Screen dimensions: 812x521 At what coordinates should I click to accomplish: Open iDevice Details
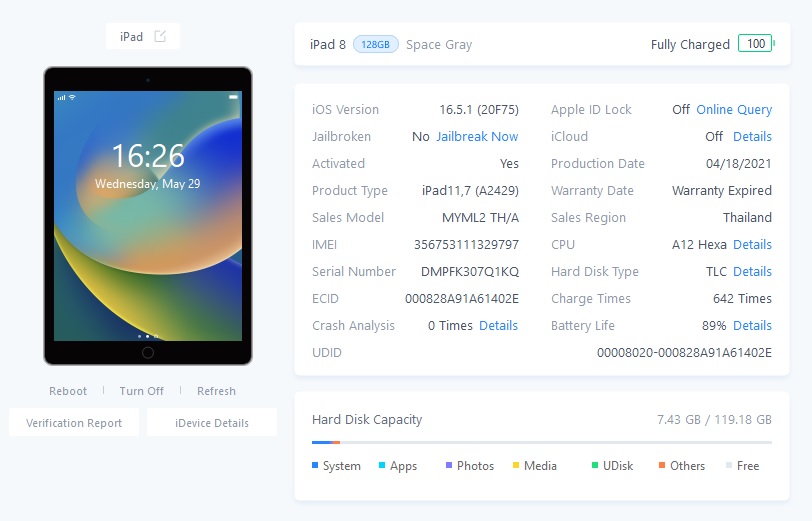212,423
